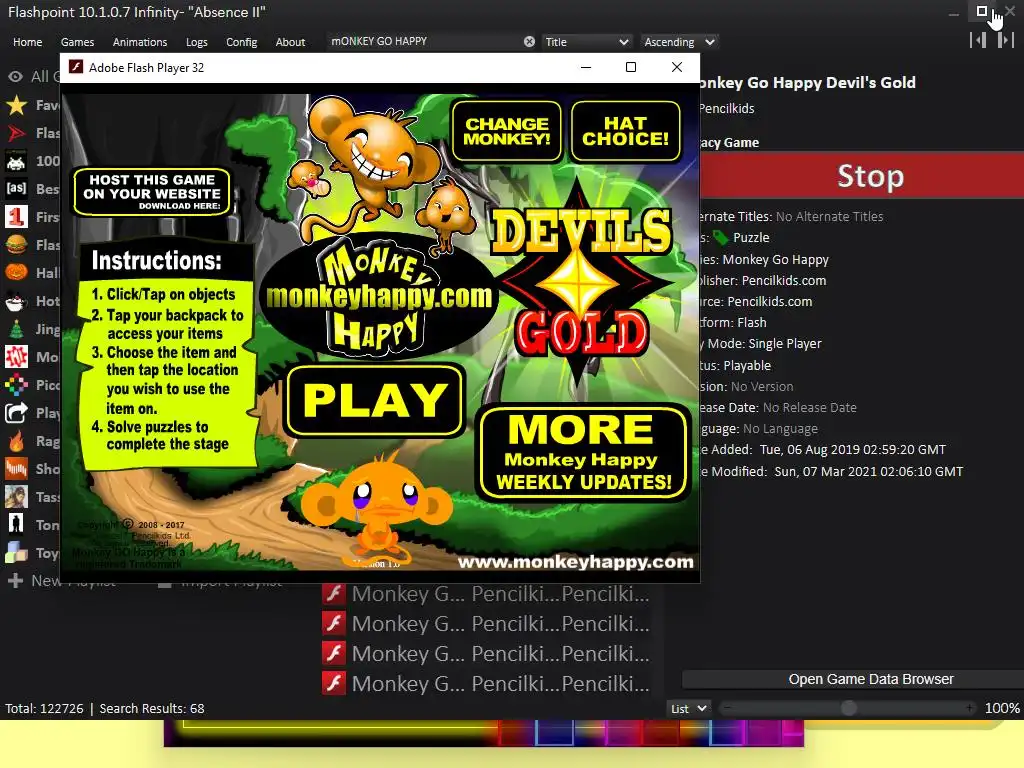Select the second Monkey G... list row
This screenshot has width=1024, height=768.
(x=487, y=624)
